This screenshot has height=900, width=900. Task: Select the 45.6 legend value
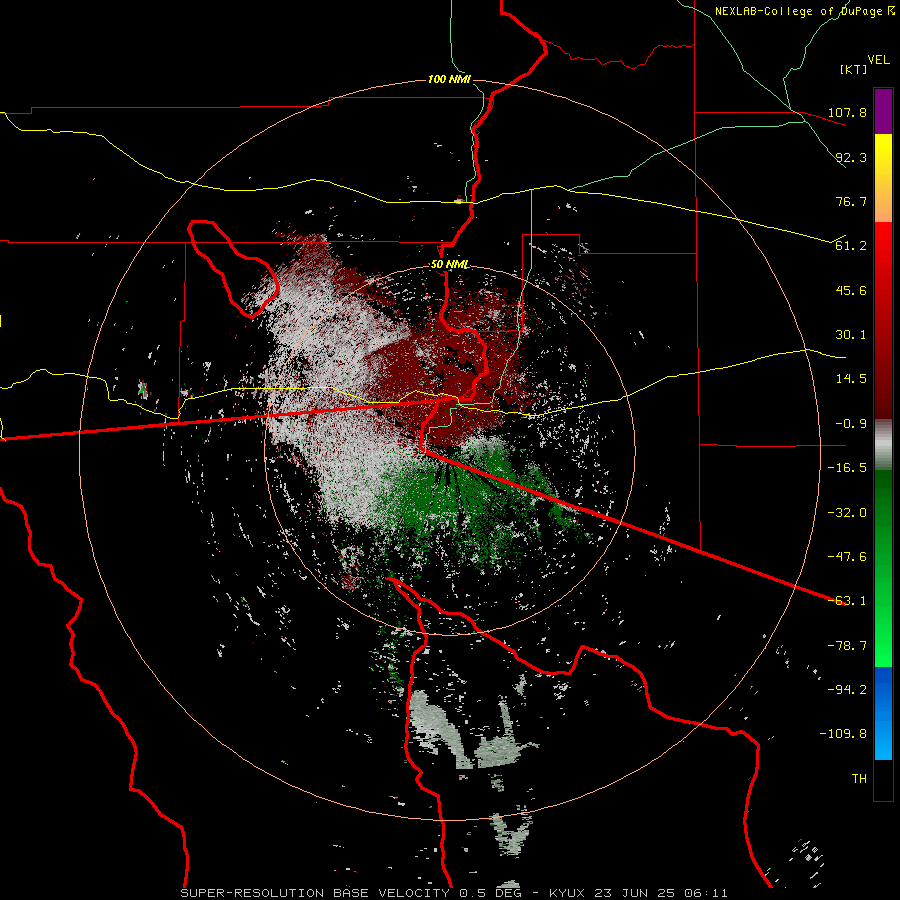coord(851,290)
